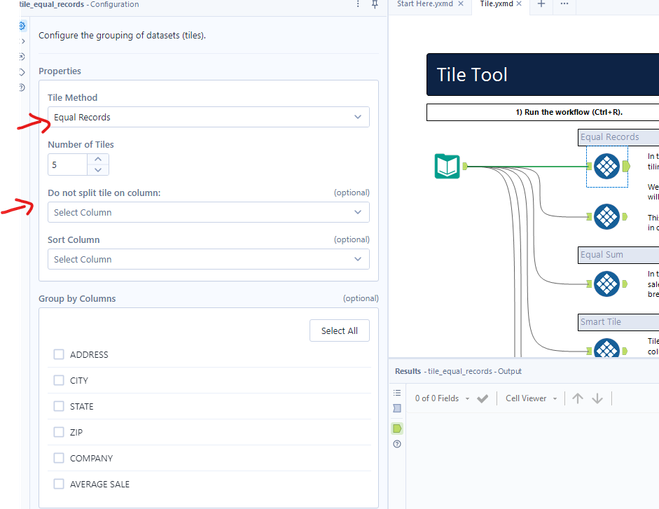Click the checkmark icon in Results toolbar

pyautogui.click(x=482, y=398)
